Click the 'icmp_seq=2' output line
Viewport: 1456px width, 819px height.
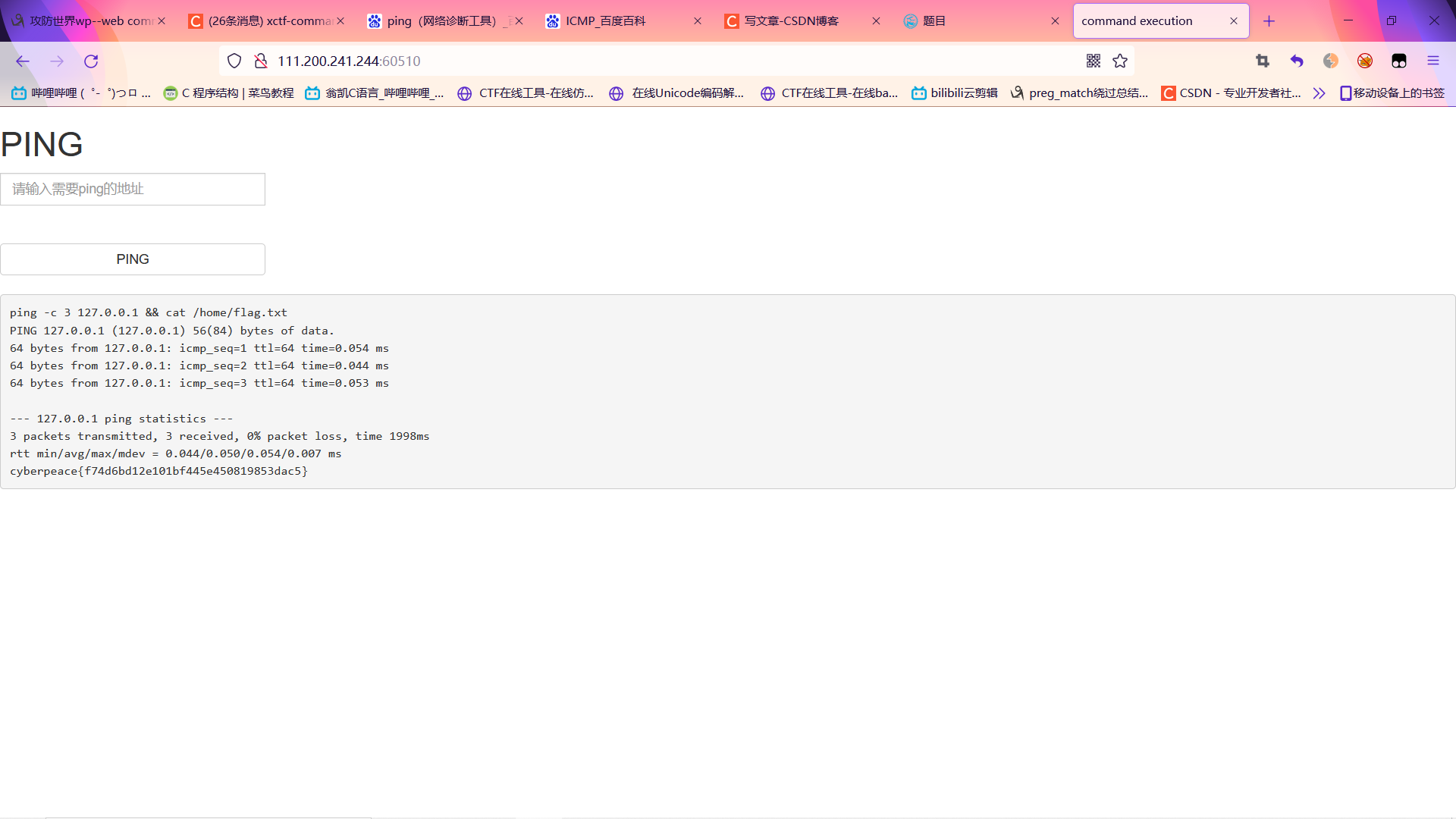click(x=199, y=366)
